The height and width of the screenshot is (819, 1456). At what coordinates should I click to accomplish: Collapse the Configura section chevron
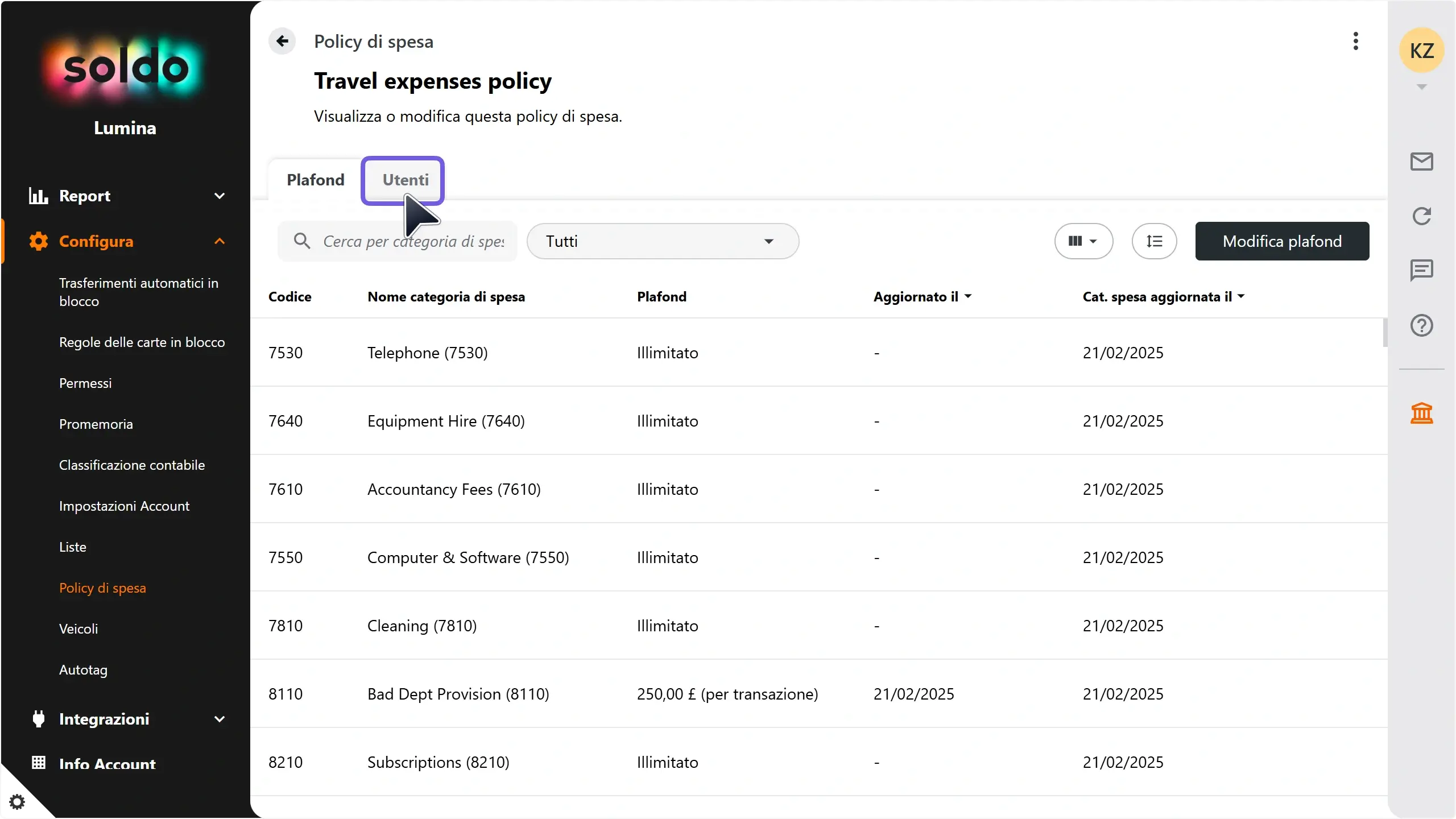point(220,241)
